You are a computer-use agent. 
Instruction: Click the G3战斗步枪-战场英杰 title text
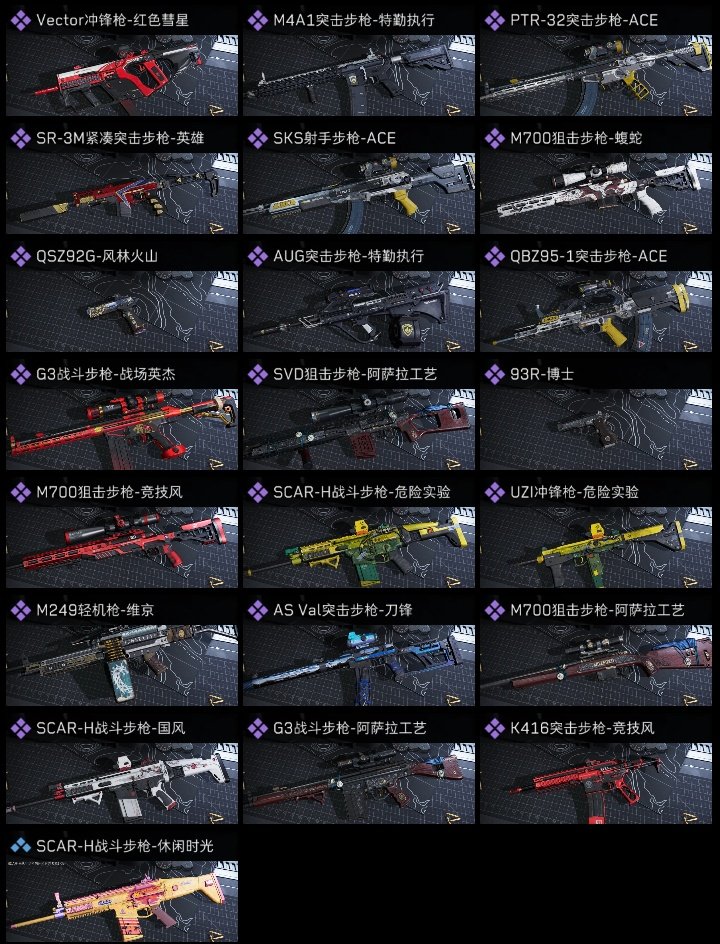(x=106, y=374)
